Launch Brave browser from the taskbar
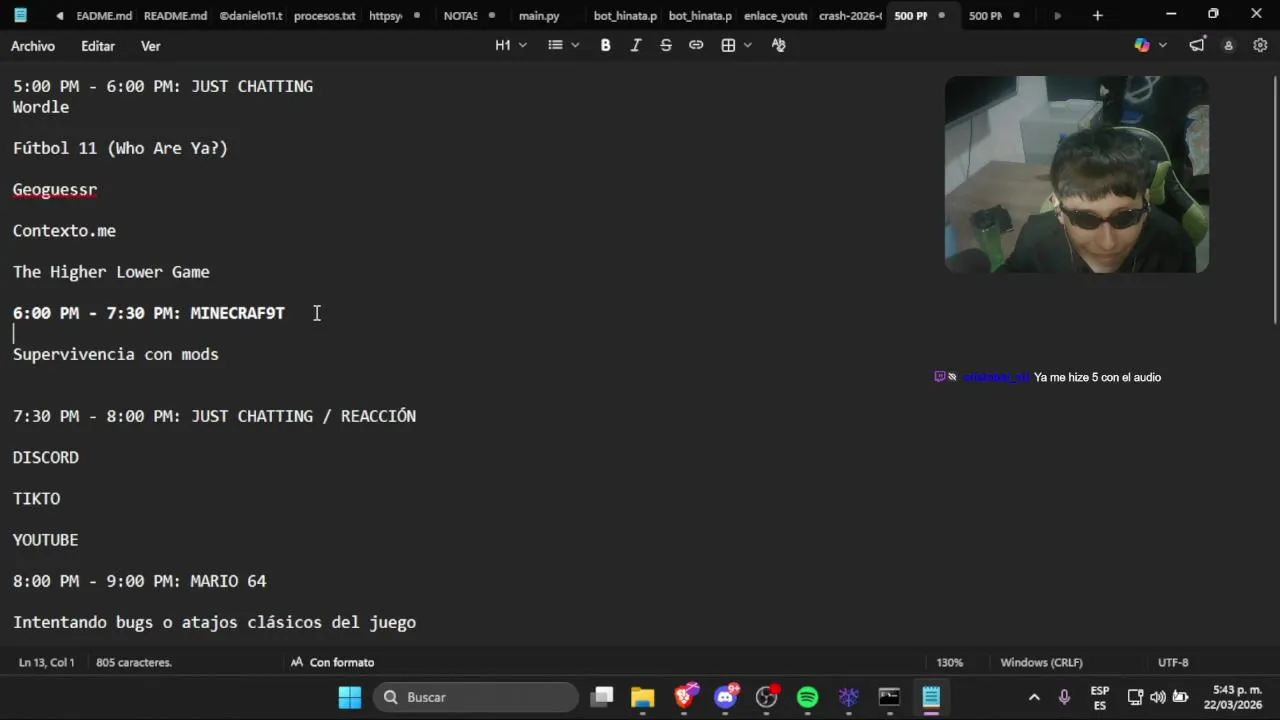The width and height of the screenshot is (1280, 720). (x=685, y=697)
